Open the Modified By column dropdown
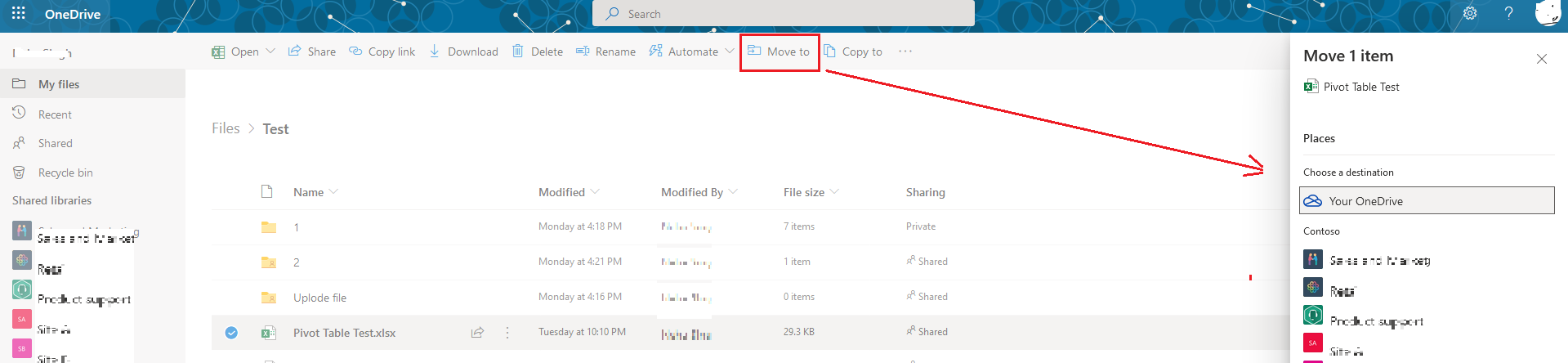Viewport: 1568px width, 363px height. click(x=733, y=192)
